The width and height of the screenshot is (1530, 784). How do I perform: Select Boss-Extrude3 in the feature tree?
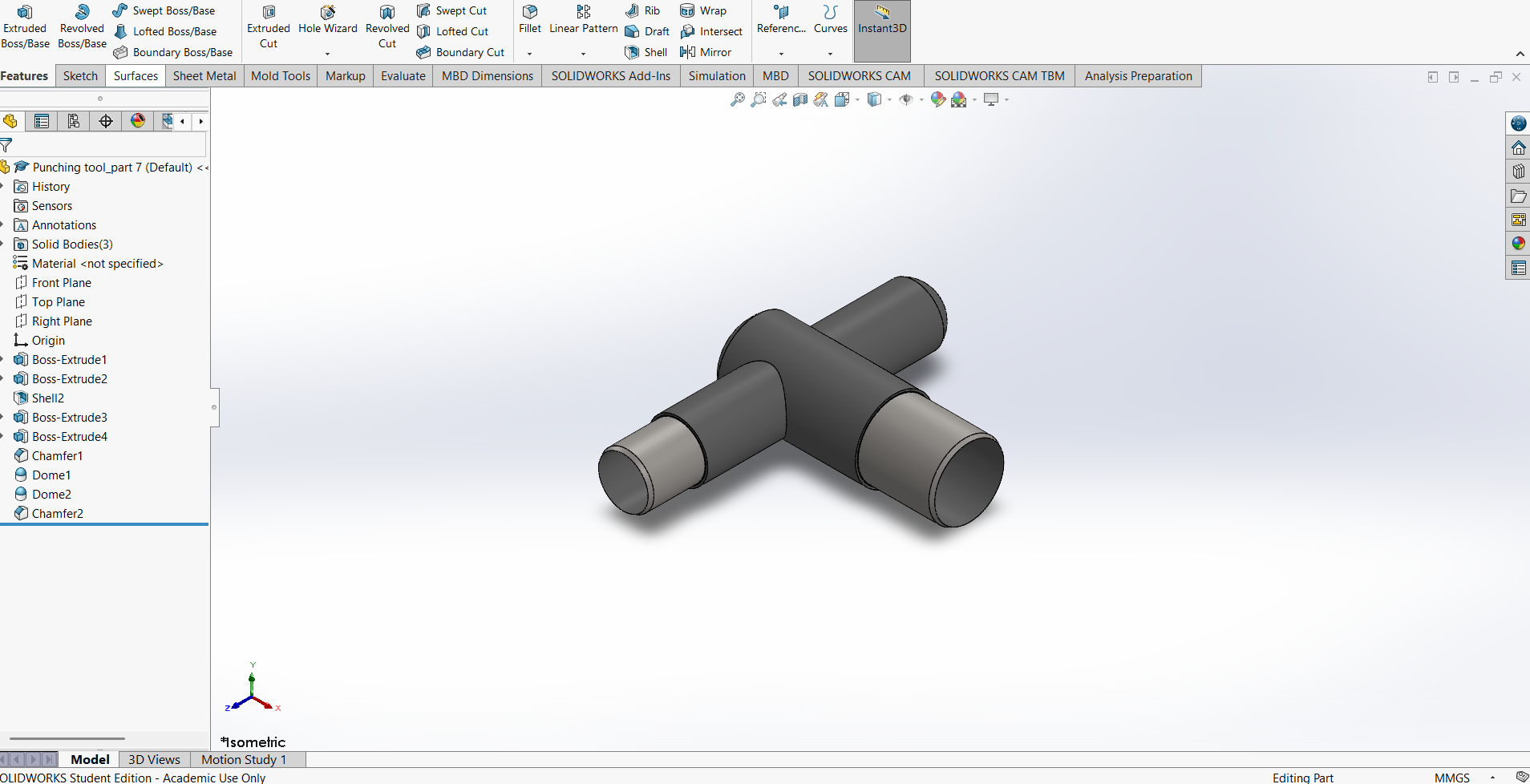[69, 418]
